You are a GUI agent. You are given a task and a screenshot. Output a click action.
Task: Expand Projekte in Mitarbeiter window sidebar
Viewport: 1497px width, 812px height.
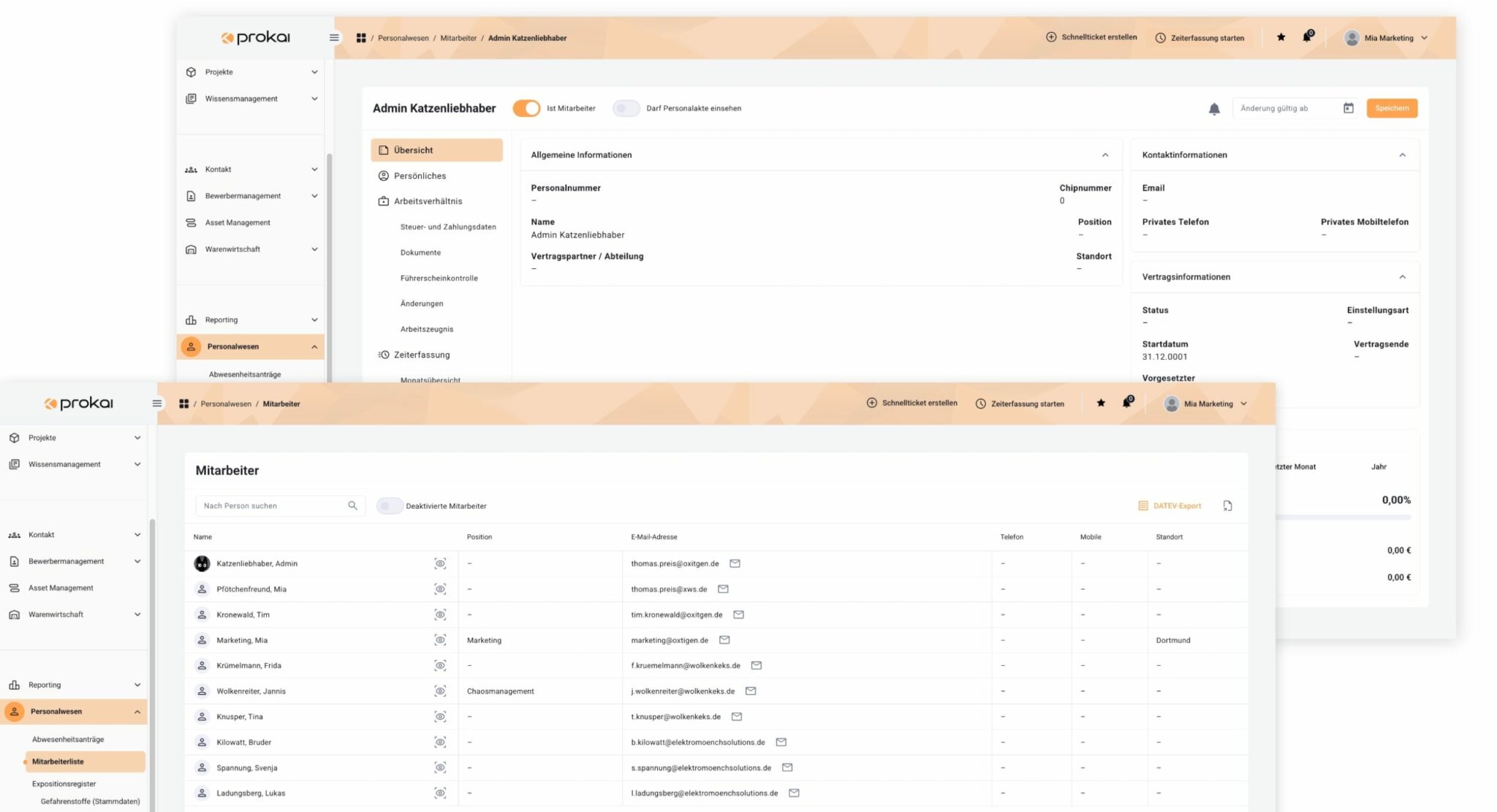[x=137, y=438]
